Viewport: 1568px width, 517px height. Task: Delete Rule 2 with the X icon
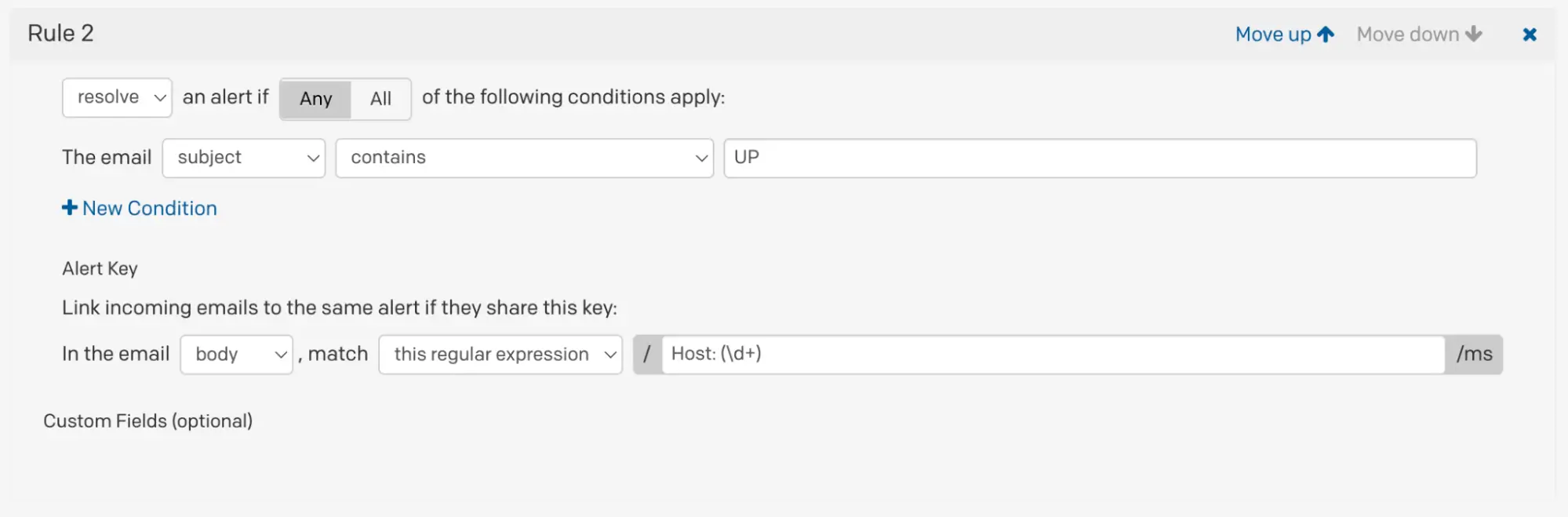point(1529,35)
